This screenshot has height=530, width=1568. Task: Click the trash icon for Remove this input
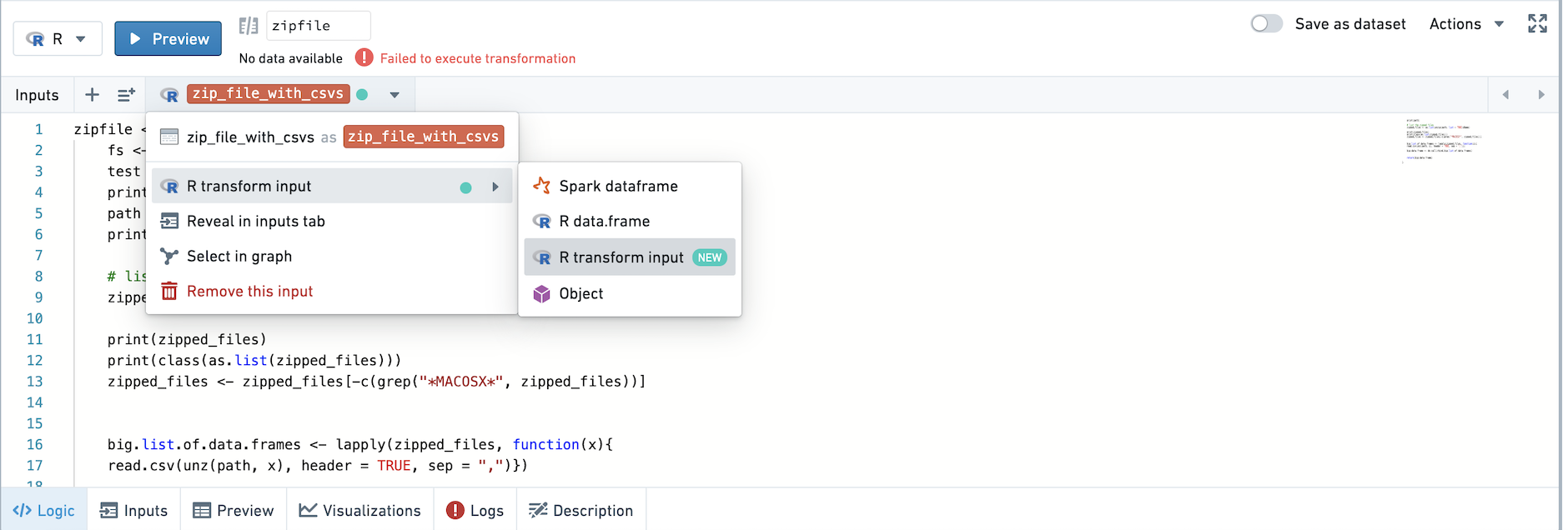click(x=169, y=291)
